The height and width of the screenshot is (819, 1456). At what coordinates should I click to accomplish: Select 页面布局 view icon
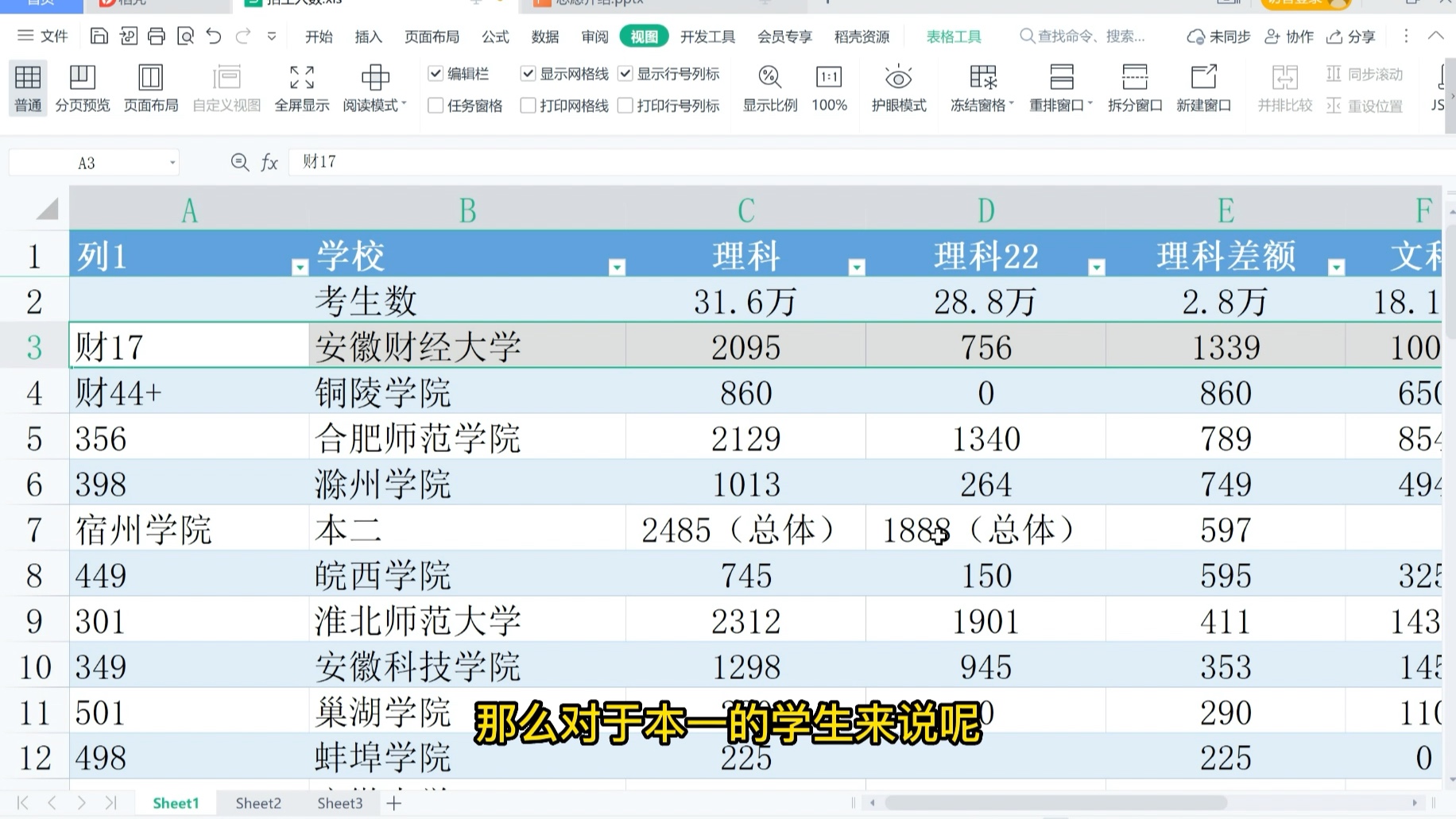[x=151, y=87]
